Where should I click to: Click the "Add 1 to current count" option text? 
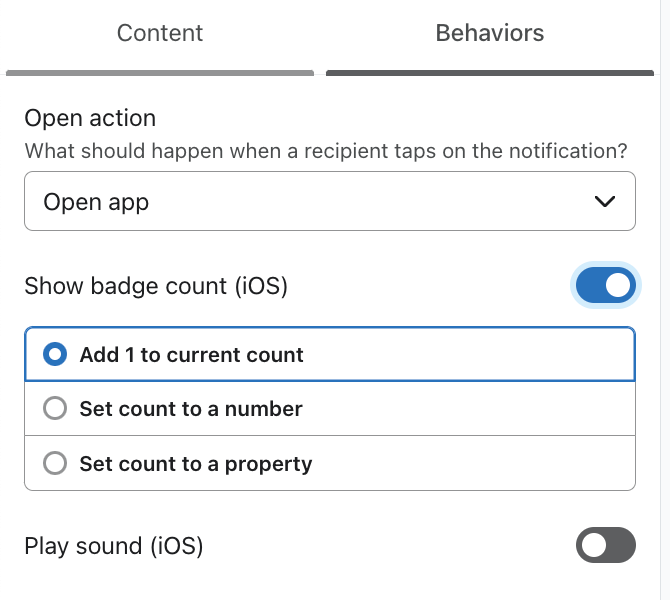point(192,355)
